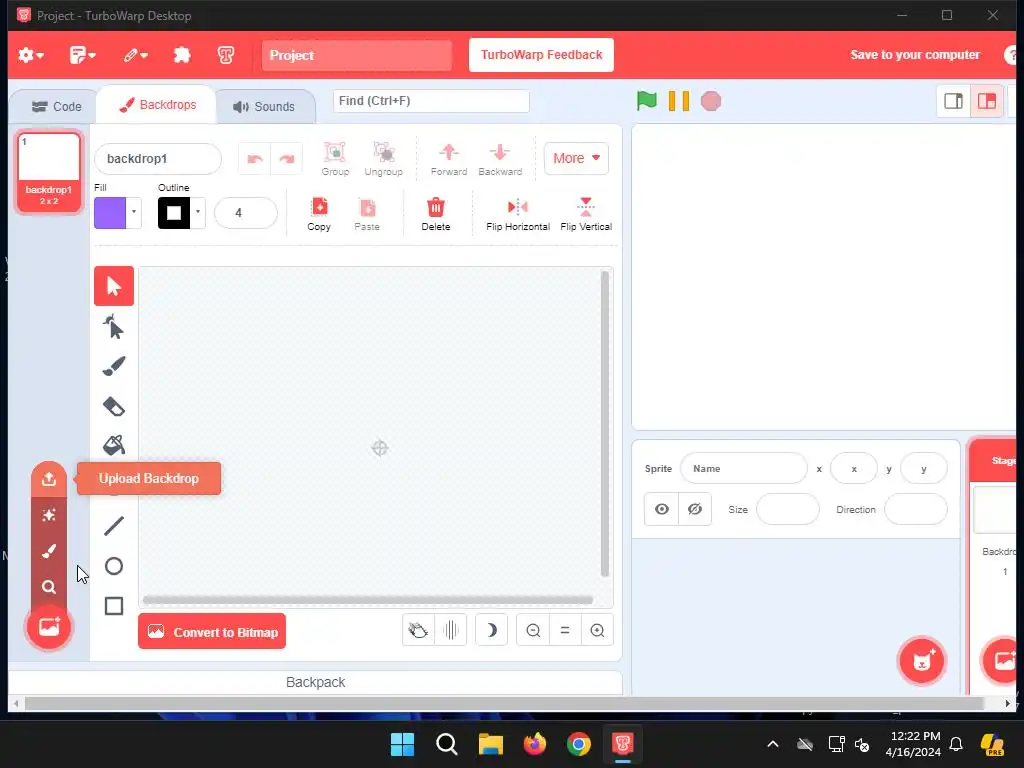This screenshot has width=1024, height=768.
Task: Click the backdrop1 costume name field
Action: click(158, 159)
